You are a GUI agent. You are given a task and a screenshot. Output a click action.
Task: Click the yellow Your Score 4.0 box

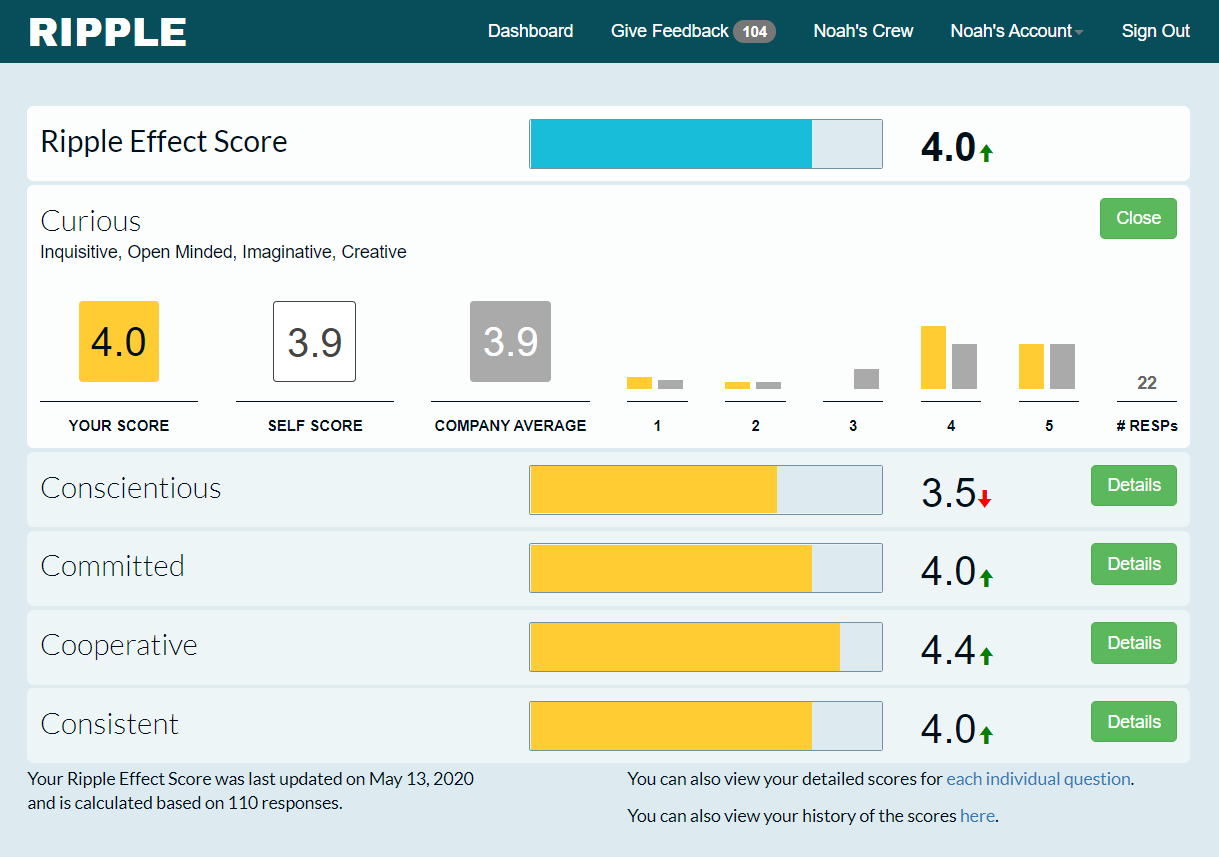(119, 342)
